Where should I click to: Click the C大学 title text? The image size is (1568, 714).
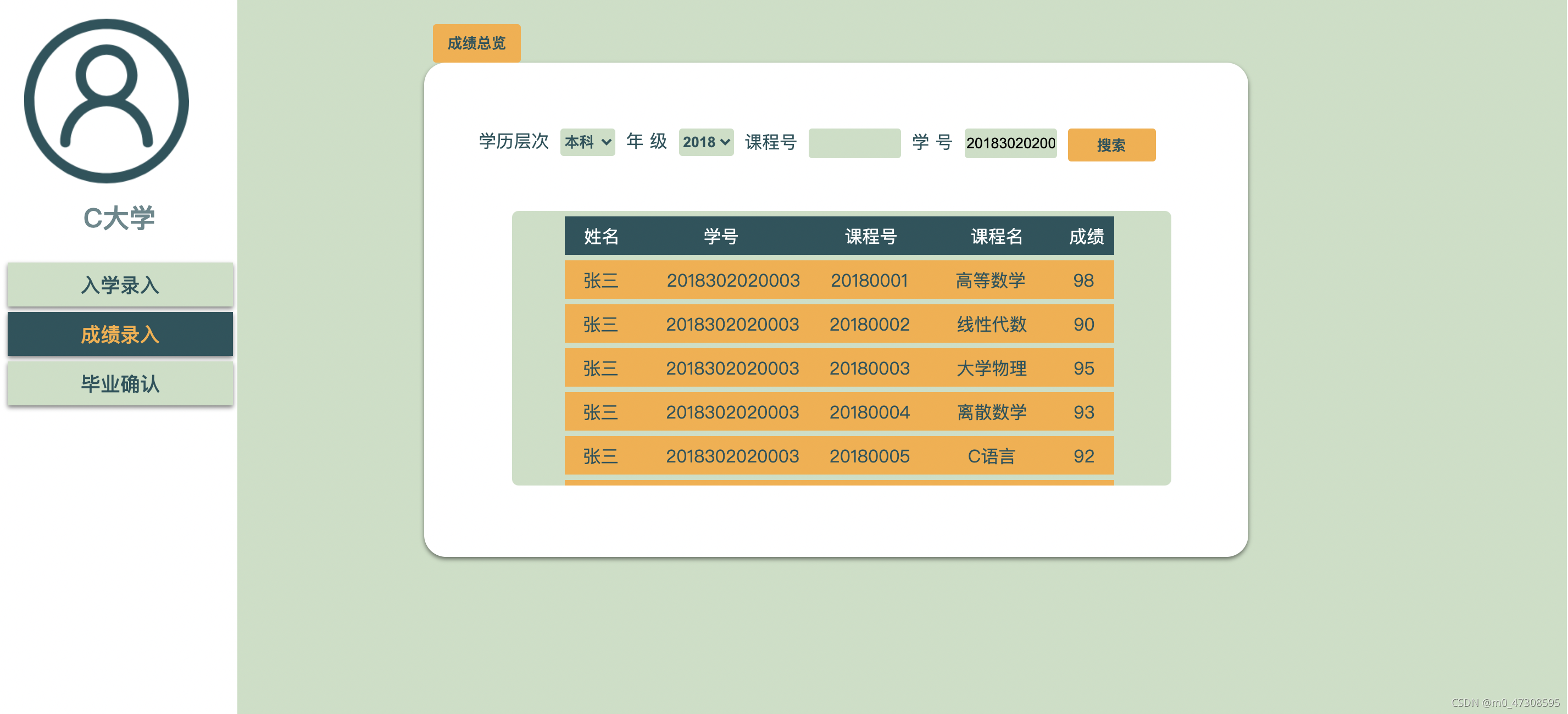click(119, 218)
